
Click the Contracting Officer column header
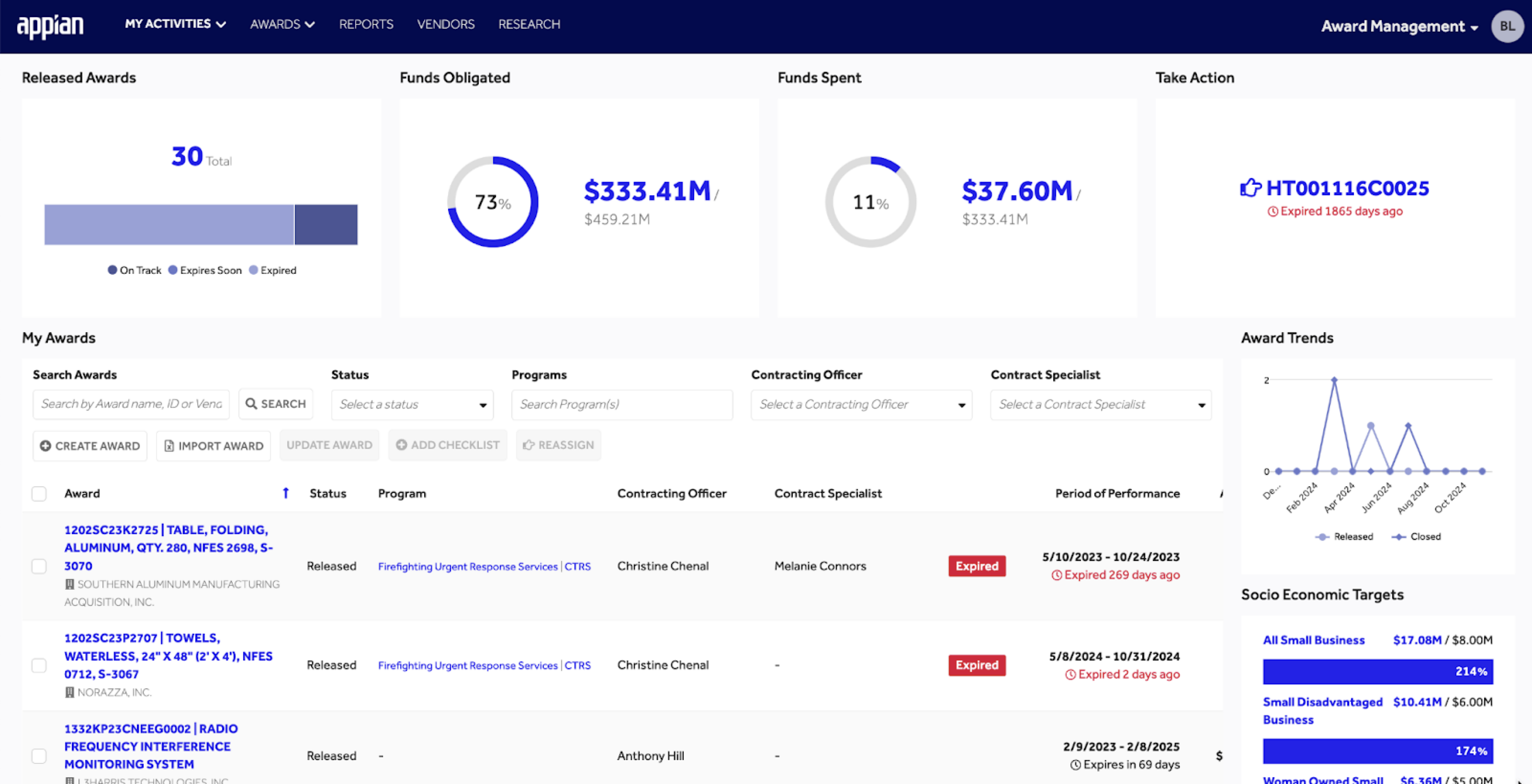671,493
